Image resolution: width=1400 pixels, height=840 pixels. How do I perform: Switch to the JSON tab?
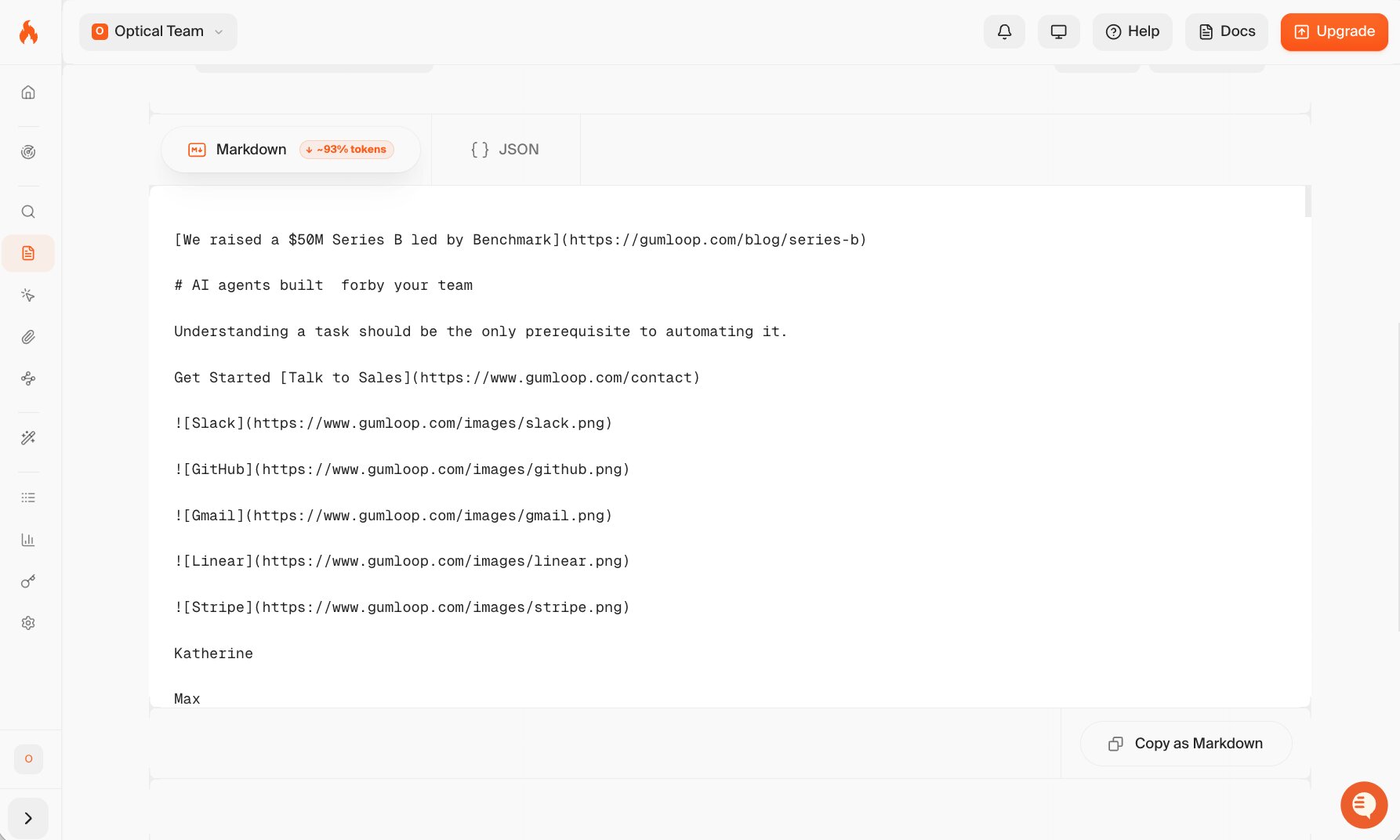point(506,150)
